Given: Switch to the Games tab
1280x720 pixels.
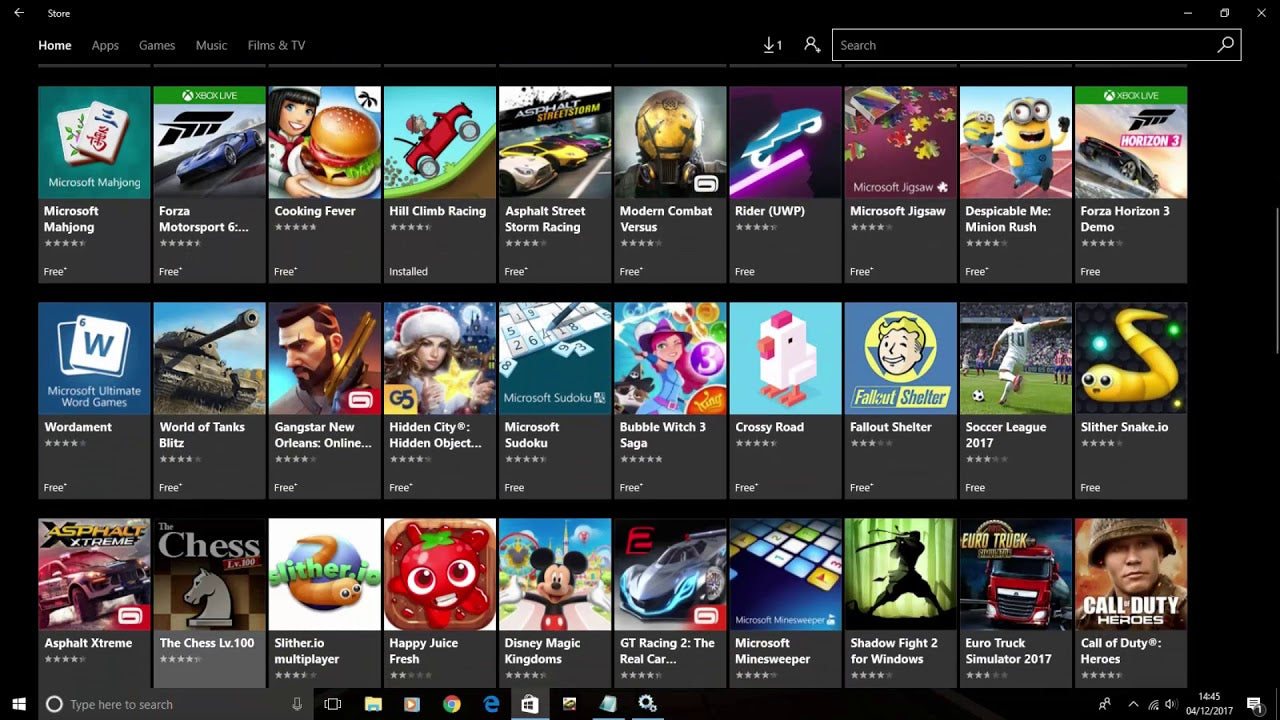Looking at the screenshot, I should 156,45.
